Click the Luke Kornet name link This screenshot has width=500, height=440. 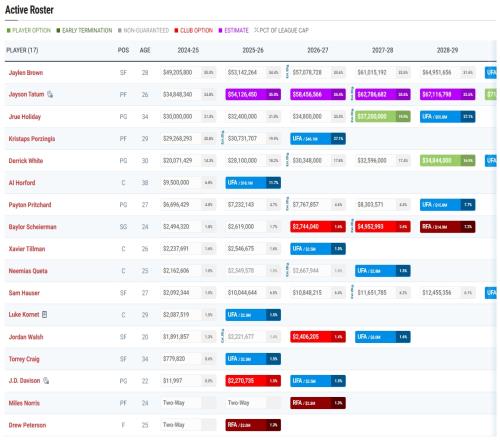click(x=24, y=314)
